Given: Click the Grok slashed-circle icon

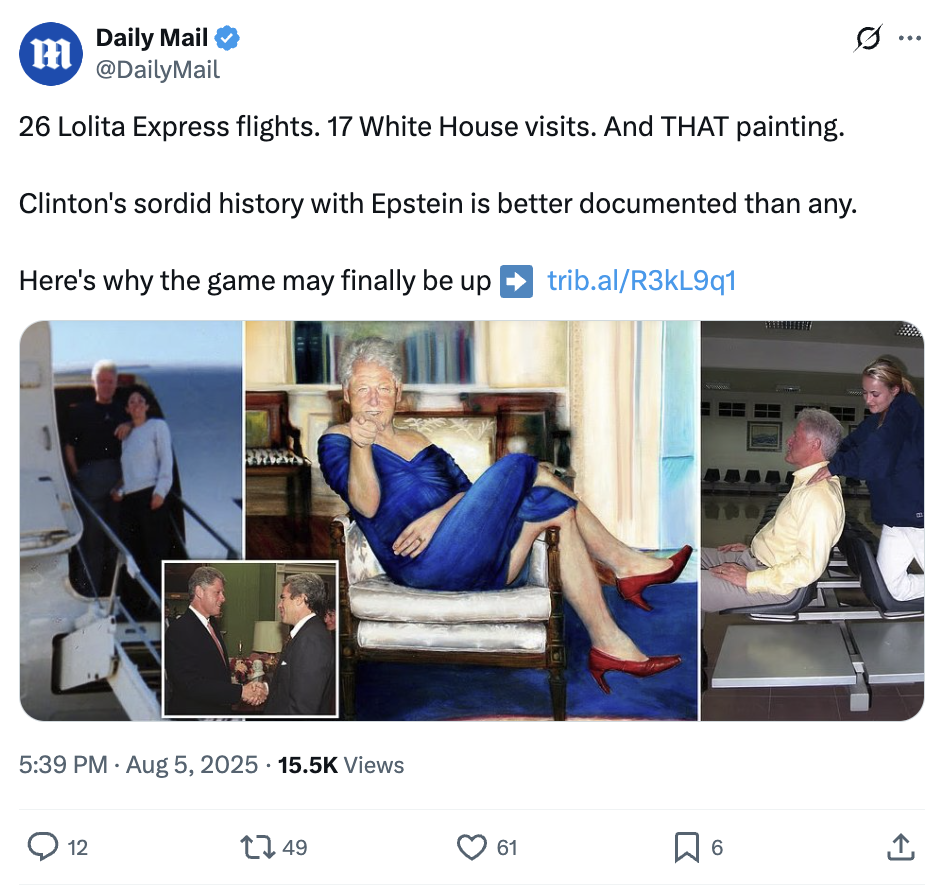Looking at the screenshot, I should coord(868,38).
